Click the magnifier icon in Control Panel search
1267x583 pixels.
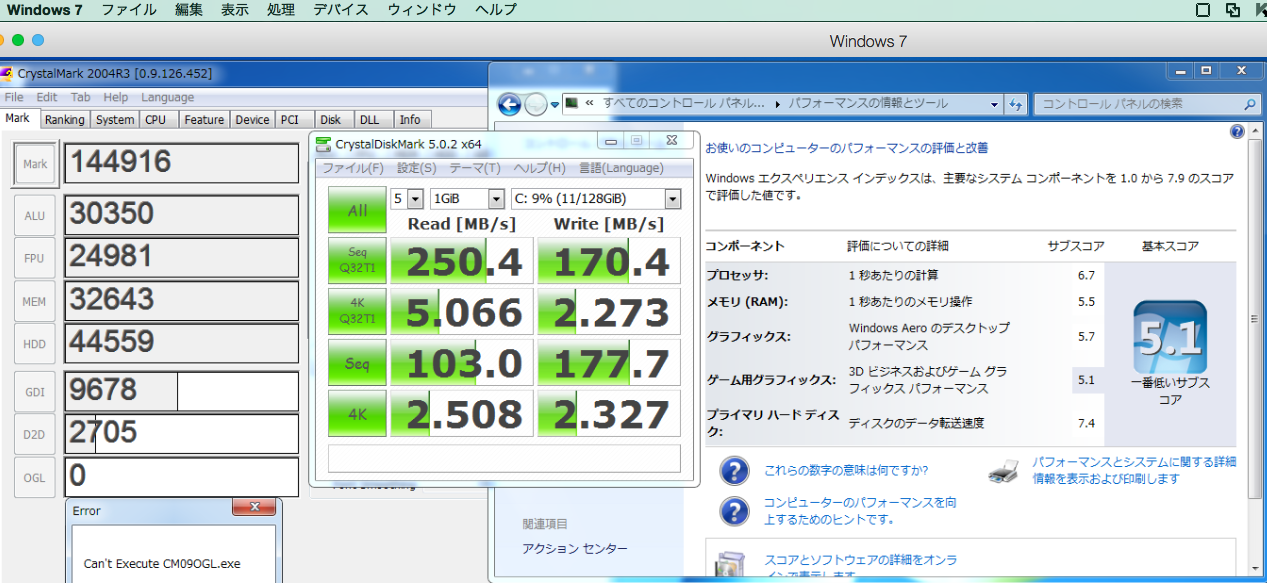[x=1249, y=103]
